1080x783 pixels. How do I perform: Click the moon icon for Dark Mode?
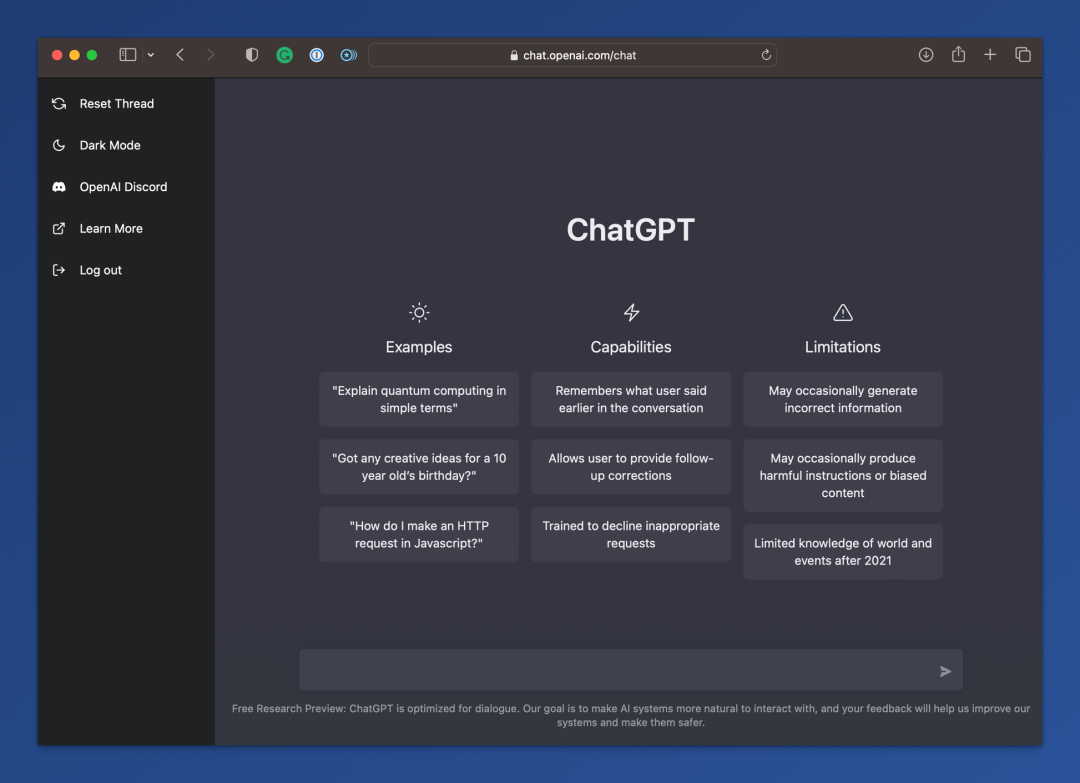click(x=59, y=145)
